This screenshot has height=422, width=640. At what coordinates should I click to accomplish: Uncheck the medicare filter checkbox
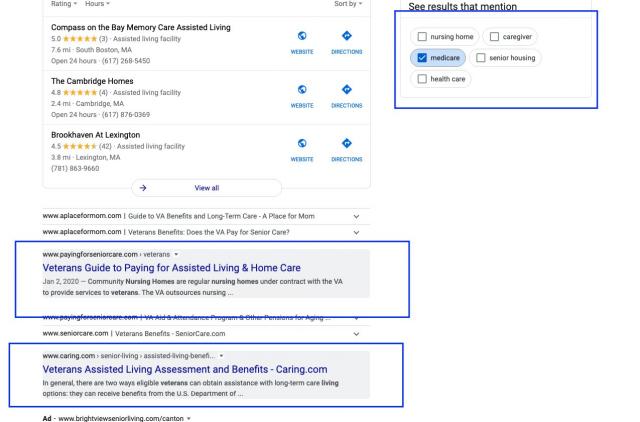pyautogui.click(x=423, y=58)
